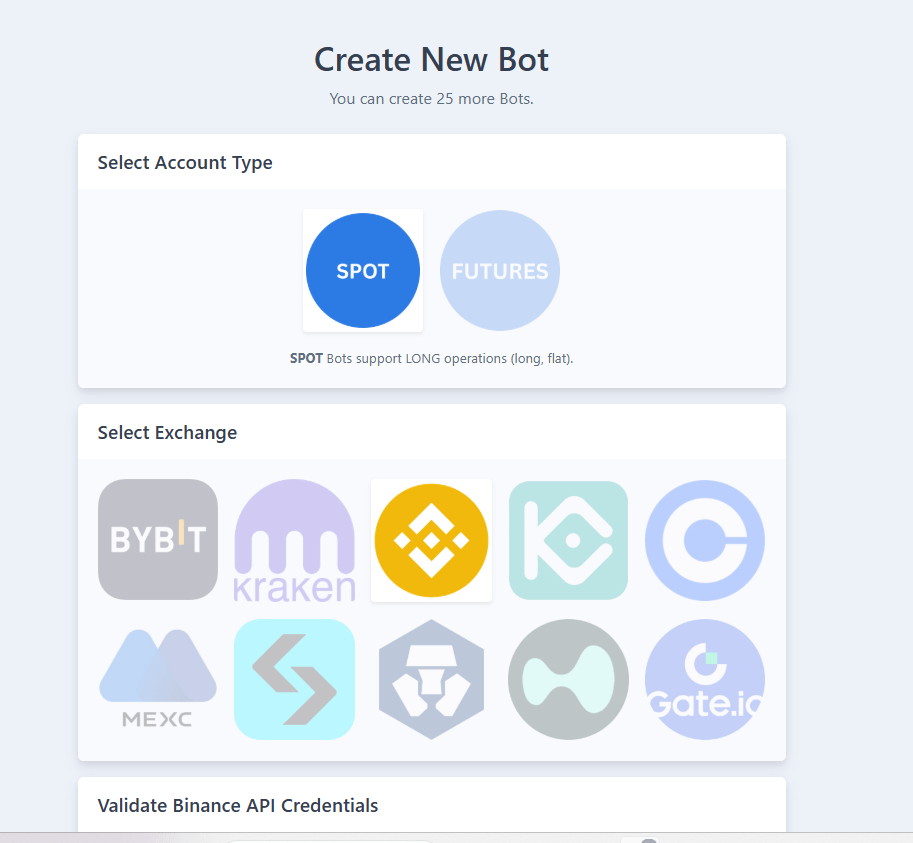Click the Select Account Type header

coord(185,162)
